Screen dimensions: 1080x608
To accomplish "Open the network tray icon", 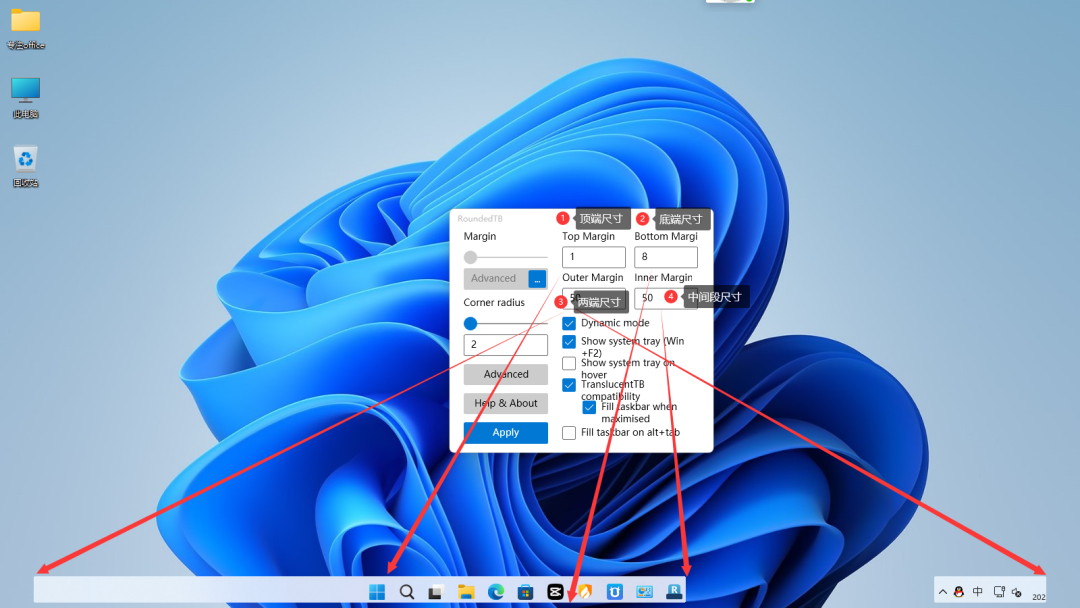I will click(x=999, y=591).
